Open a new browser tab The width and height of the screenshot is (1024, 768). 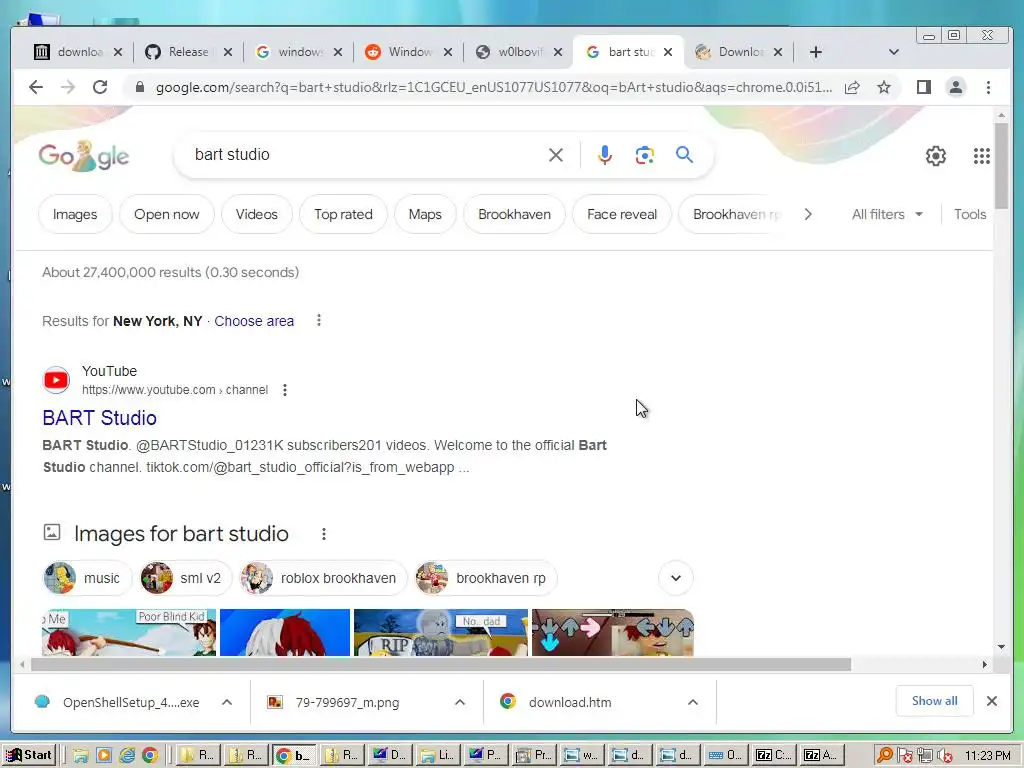tap(816, 52)
